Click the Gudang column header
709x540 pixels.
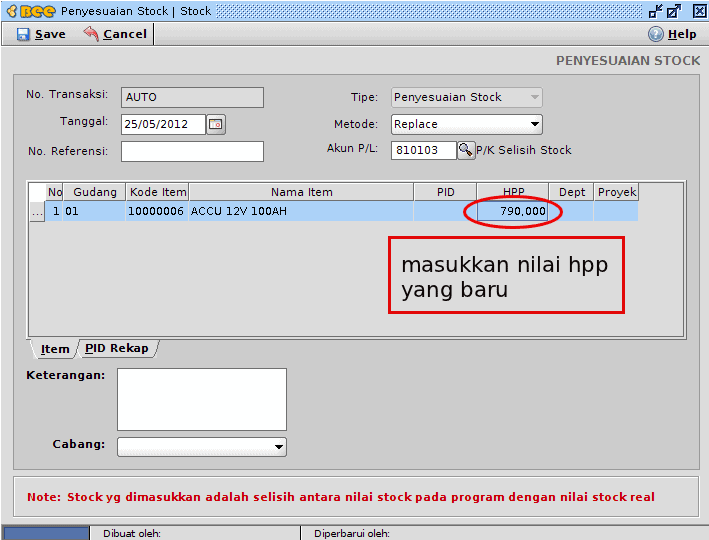(x=95, y=192)
